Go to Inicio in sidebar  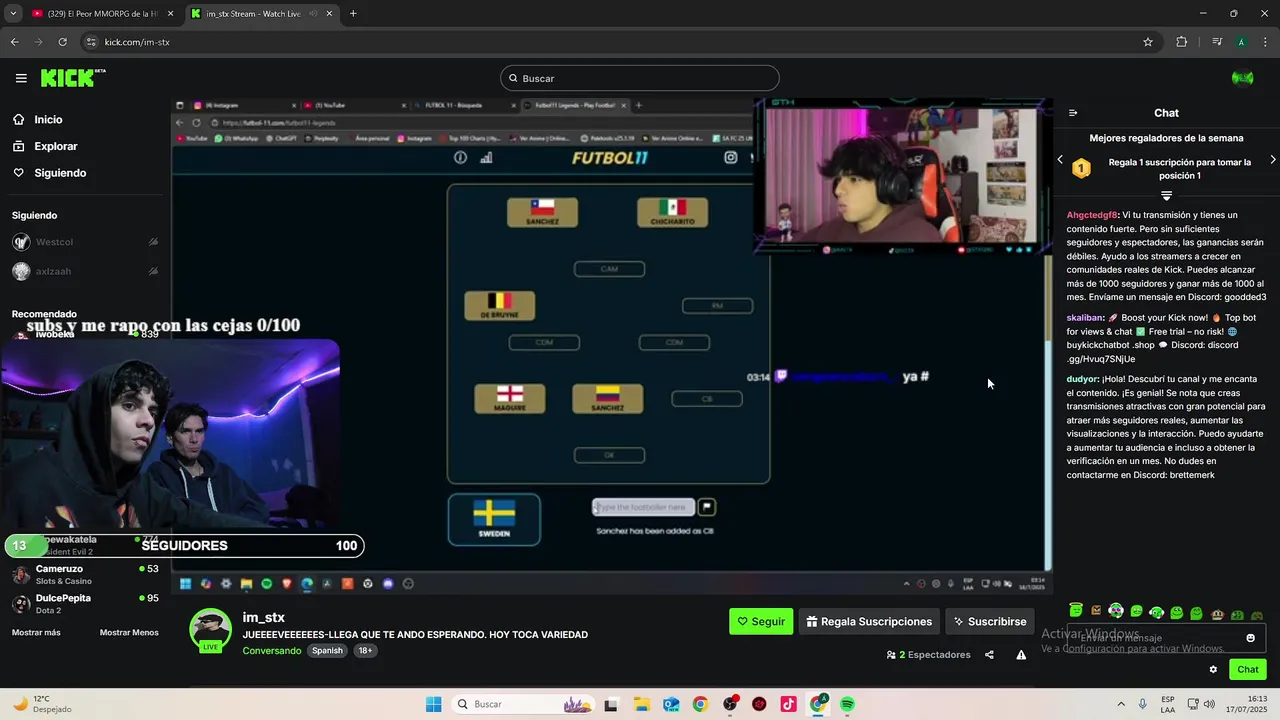pyautogui.click(x=37, y=119)
